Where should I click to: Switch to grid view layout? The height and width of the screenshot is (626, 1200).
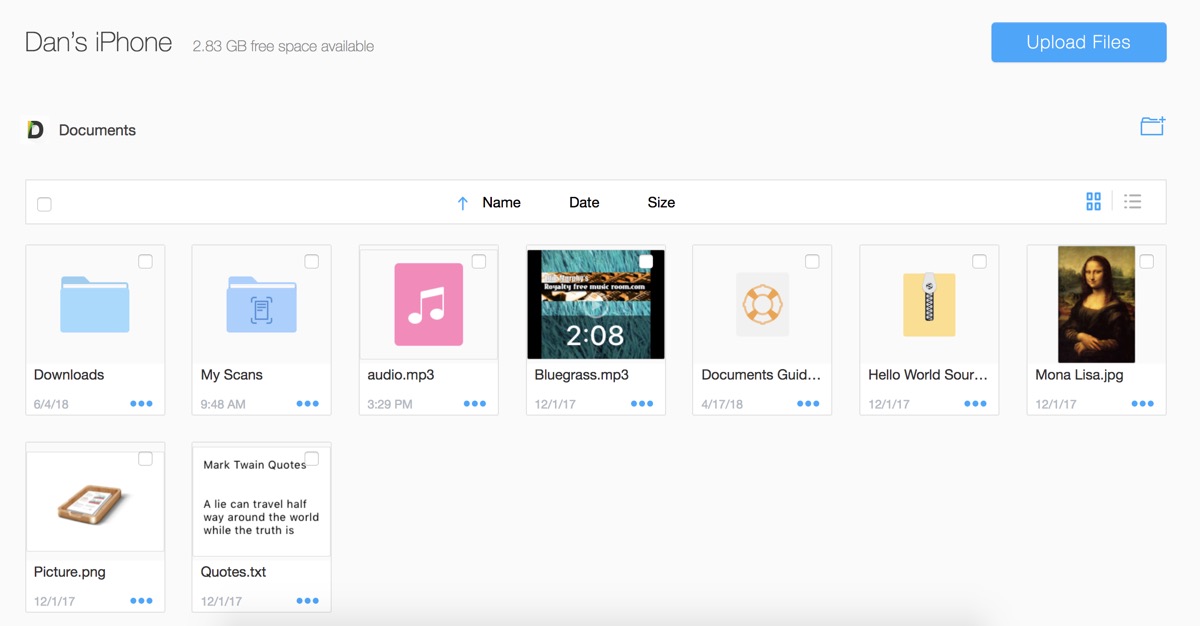[x=1093, y=202]
